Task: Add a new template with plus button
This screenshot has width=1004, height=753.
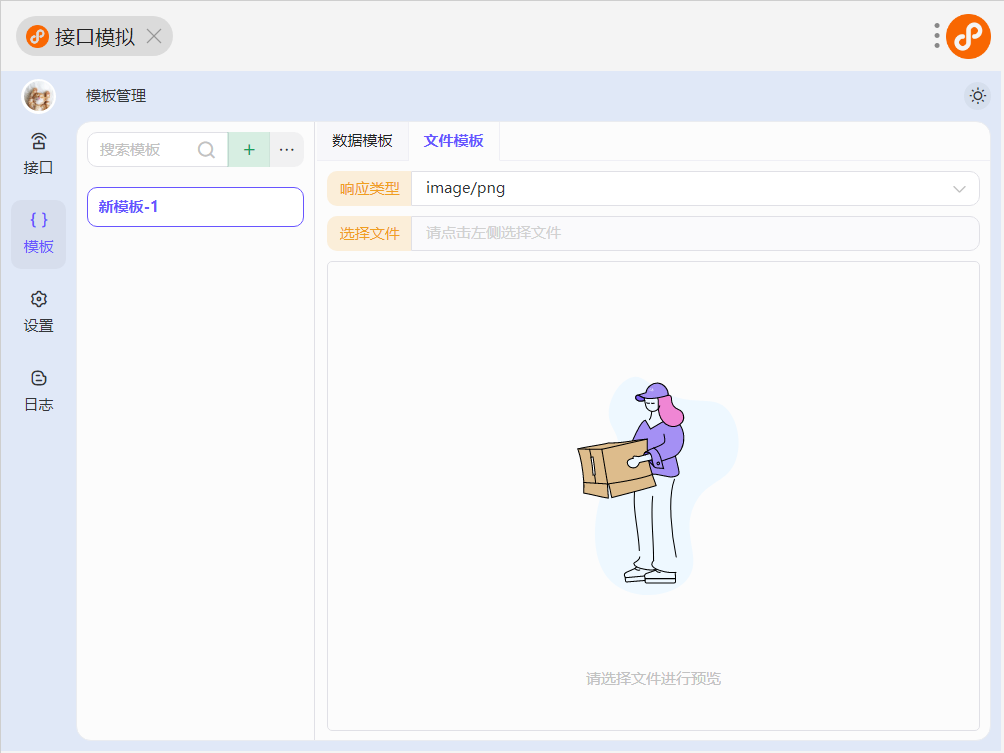Action: coord(249,150)
